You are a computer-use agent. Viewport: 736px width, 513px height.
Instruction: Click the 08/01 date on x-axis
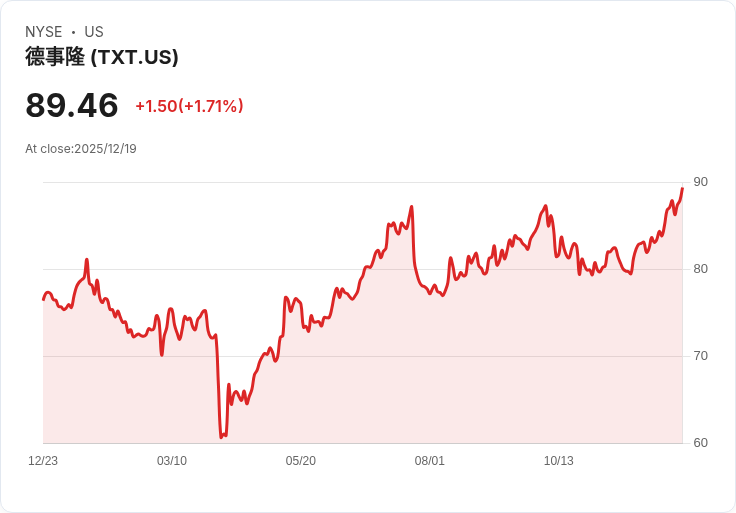coord(430,461)
